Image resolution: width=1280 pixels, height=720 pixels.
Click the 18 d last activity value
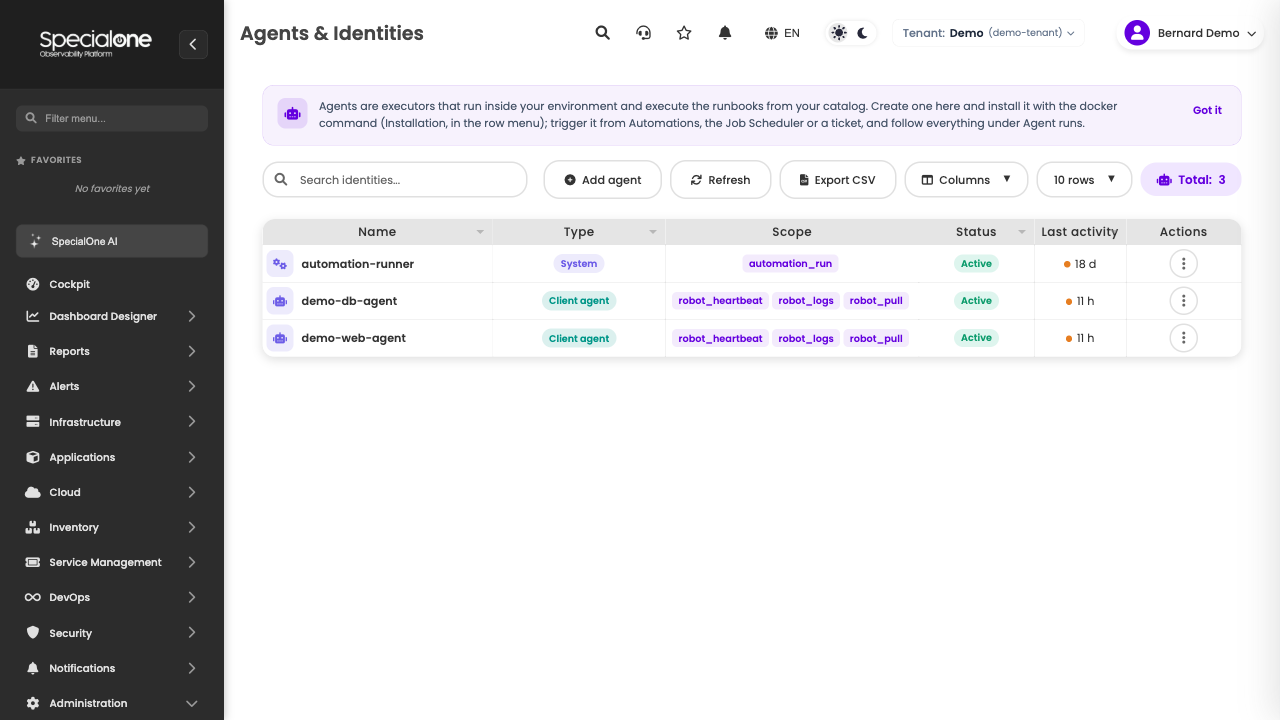coord(1085,264)
